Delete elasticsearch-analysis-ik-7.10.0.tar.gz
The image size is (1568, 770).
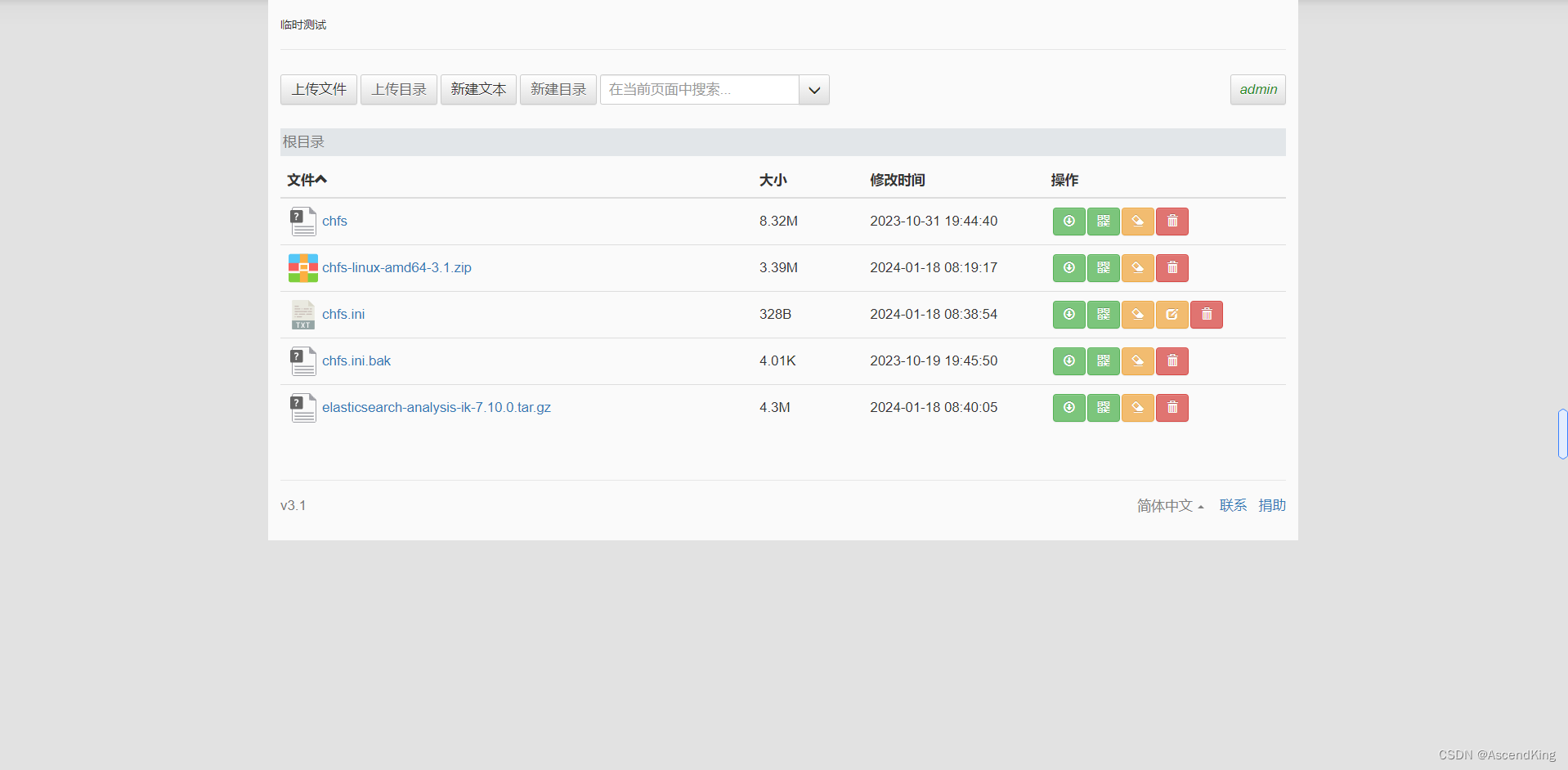coord(1172,407)
